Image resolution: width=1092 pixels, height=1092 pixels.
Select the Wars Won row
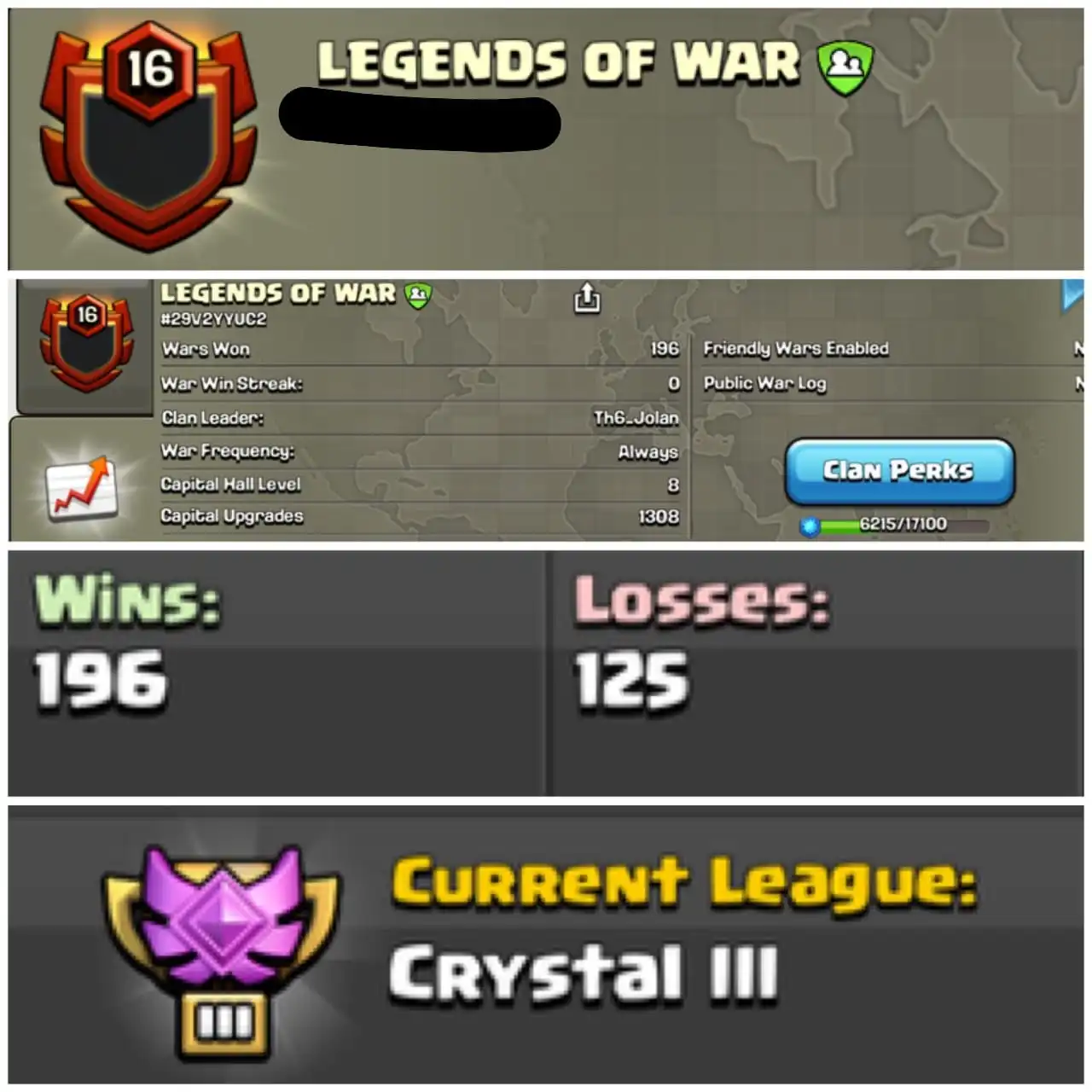(421, 349)
